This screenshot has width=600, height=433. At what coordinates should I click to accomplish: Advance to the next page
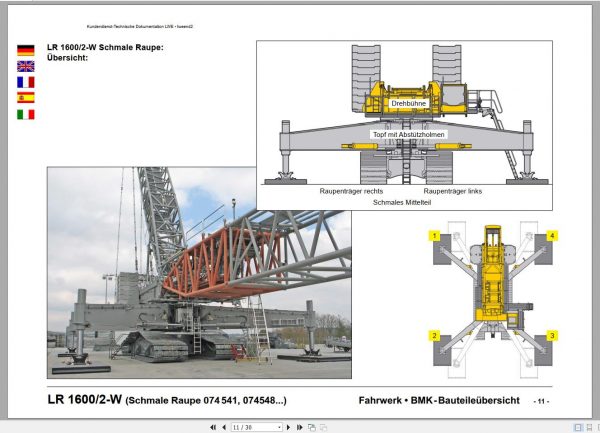(288, 427)
